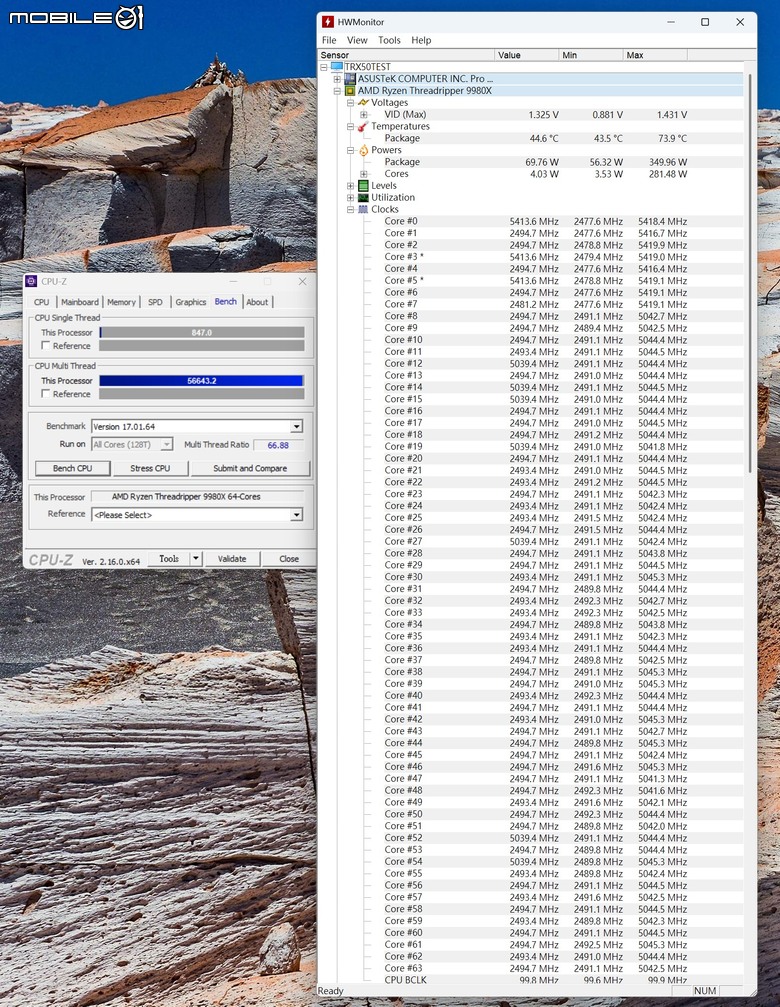Click the Levels green icon

click(363, 186)
